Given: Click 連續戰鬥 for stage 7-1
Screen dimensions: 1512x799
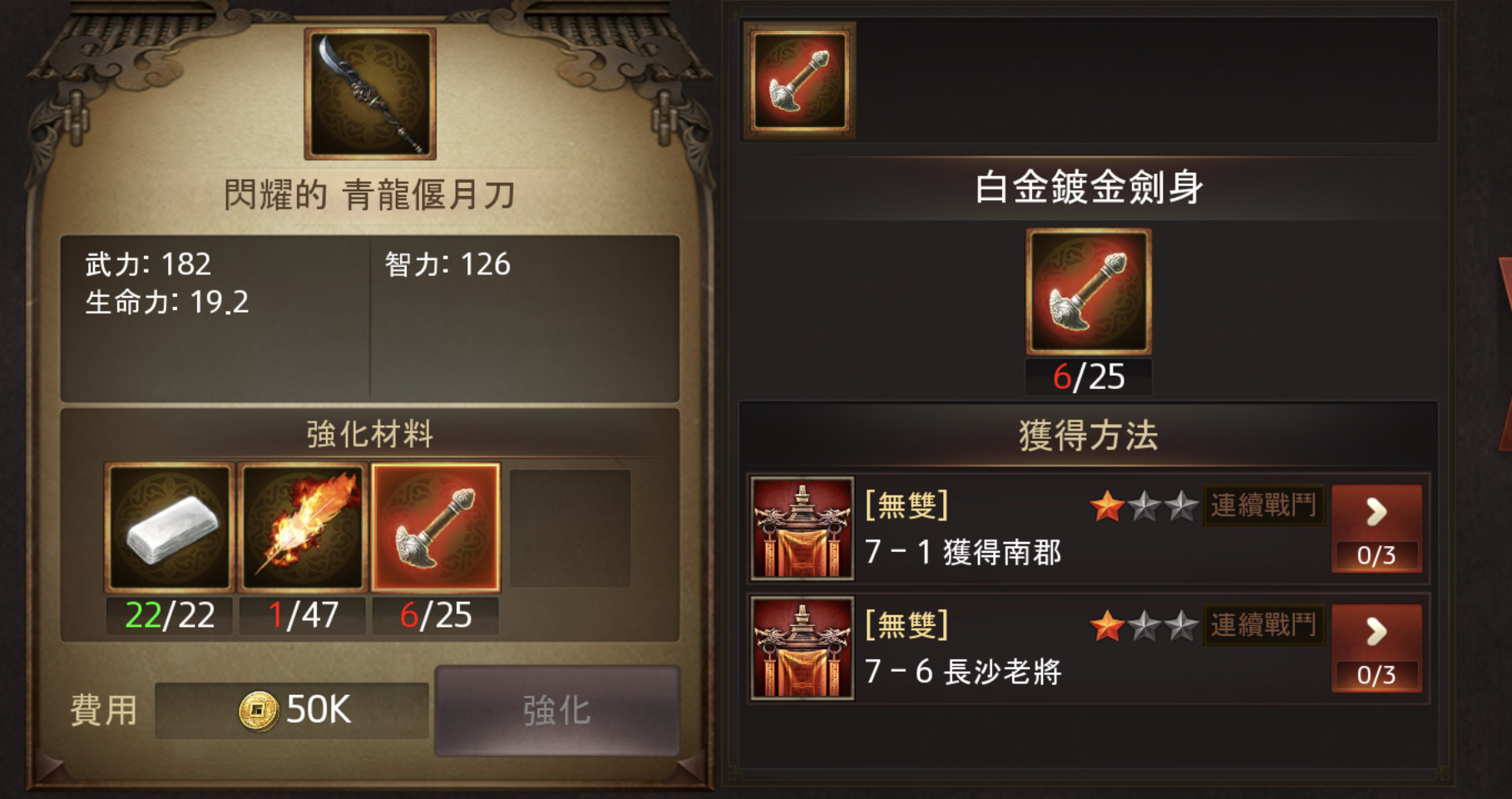Looking at the screenshot, I should (x=1263, y=506).
